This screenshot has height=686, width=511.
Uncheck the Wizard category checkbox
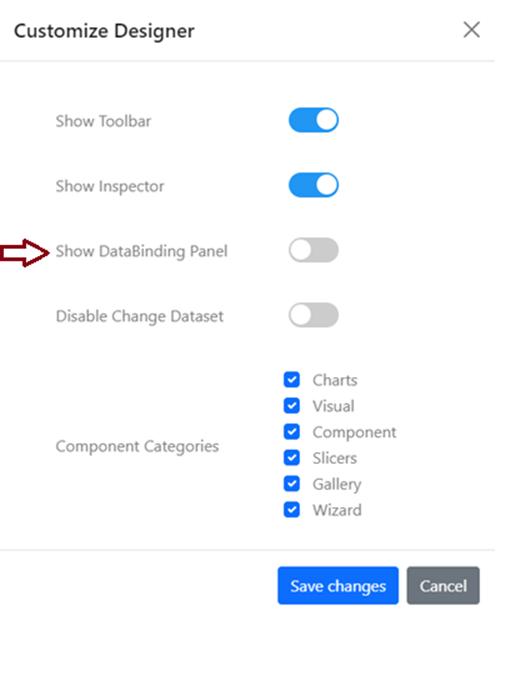pyautogui.click(x=291, y=510)
